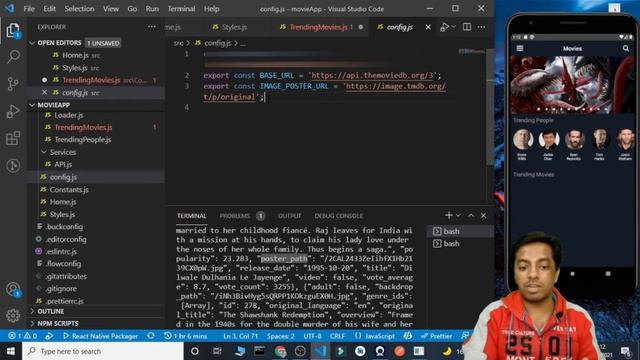The height and width of the screenshot is (360, 640).
Task: Change UTF-8 encoding setting
Action: pos(312,336)
